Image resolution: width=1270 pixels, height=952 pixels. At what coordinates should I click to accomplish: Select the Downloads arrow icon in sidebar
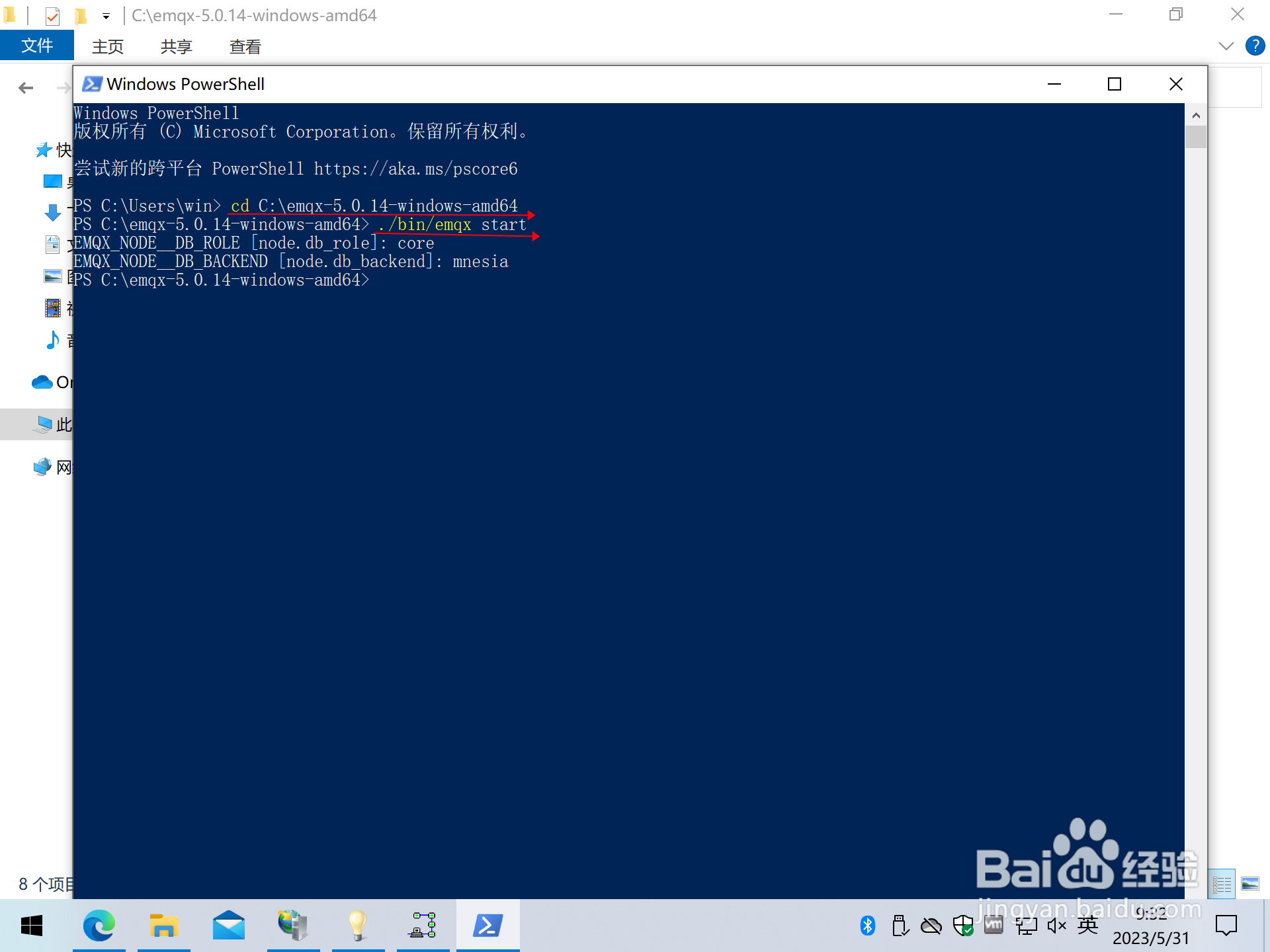point(52,212)
